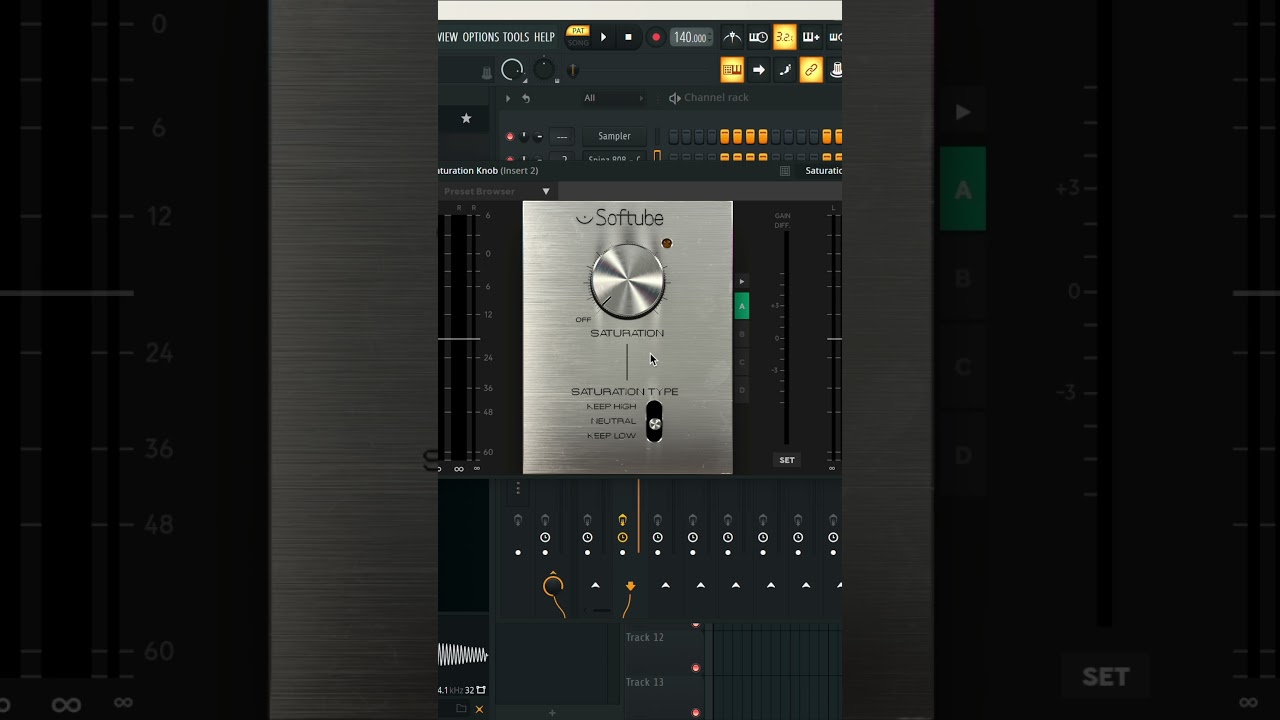Image resolution: width=1280 pixels, height=720 pixels.
Task: Click the SET gain button
Action: [x=787, y=460]
